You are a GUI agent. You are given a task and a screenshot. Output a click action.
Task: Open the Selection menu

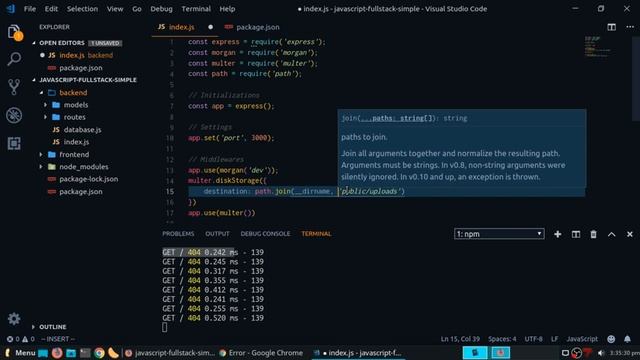(x=82, y=9)
